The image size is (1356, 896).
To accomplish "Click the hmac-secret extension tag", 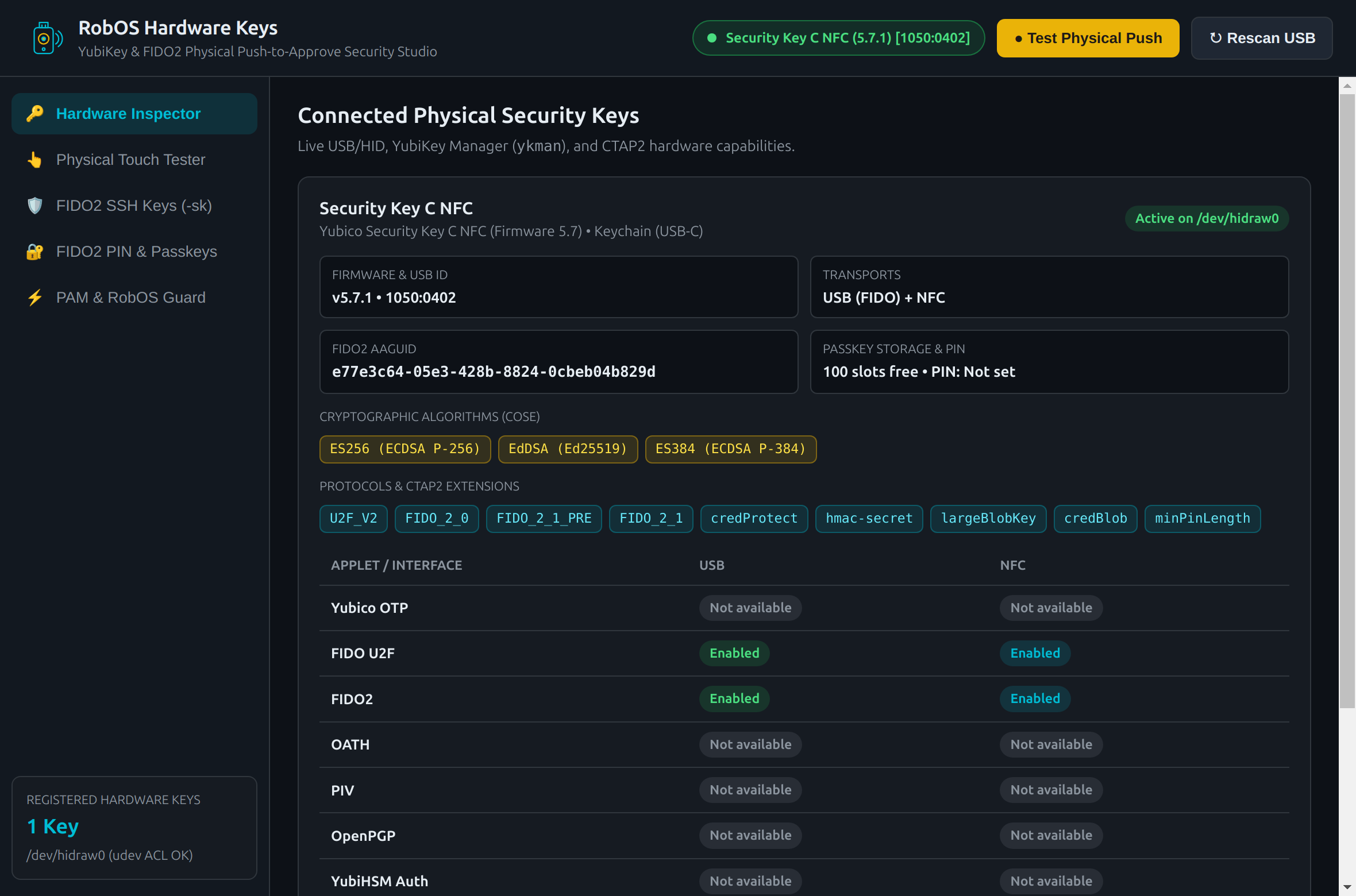I will tap(869, 519).
